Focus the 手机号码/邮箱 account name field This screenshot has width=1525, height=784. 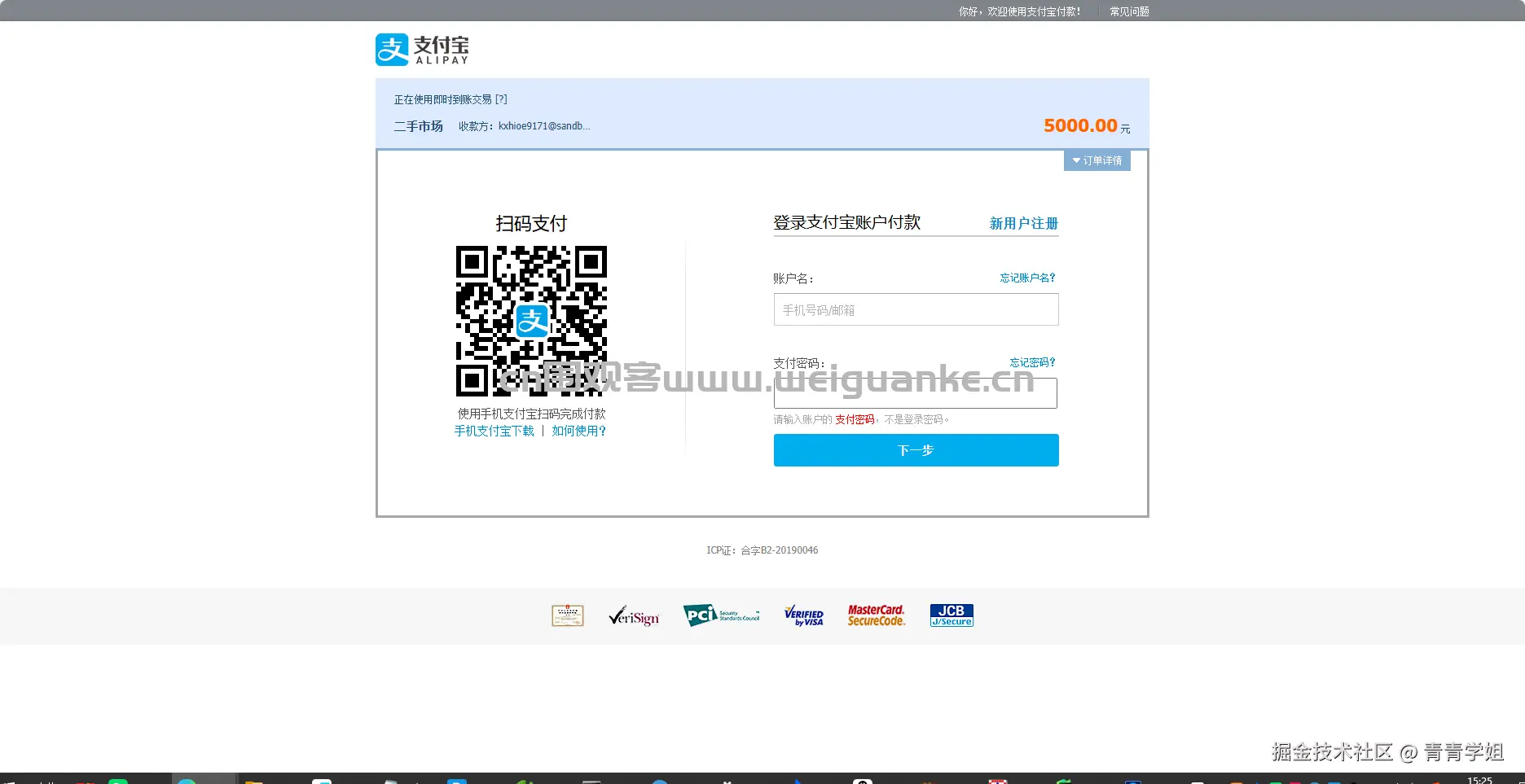tap(916, 309)
